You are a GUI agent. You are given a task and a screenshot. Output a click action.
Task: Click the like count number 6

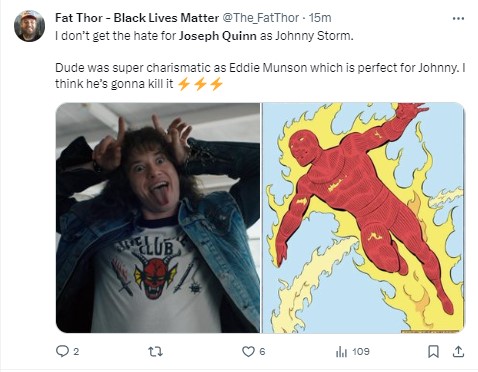point(262,352)
